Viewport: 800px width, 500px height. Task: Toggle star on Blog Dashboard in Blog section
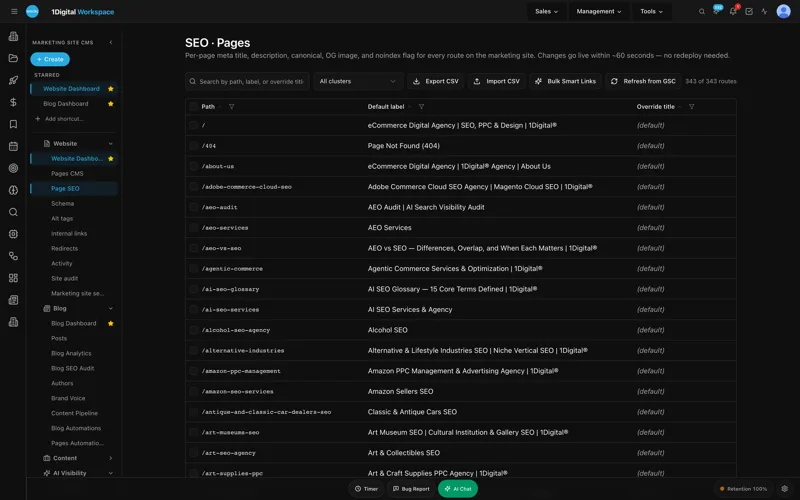coord(111,323)
